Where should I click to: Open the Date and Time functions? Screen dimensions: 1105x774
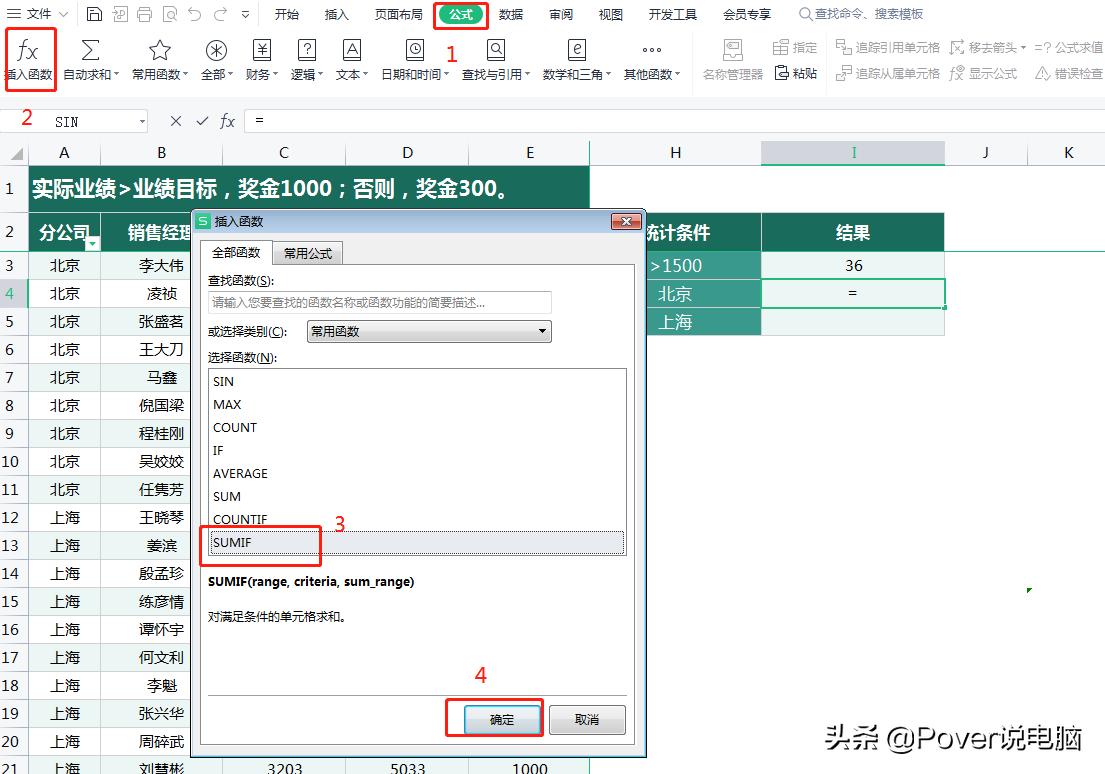coord(414,60)
